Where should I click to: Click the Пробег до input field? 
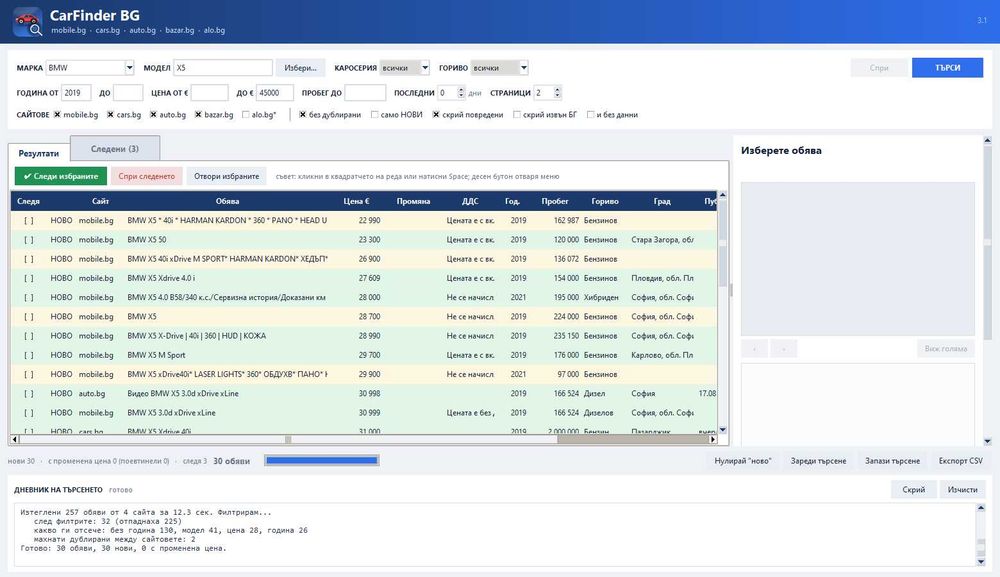365,92
